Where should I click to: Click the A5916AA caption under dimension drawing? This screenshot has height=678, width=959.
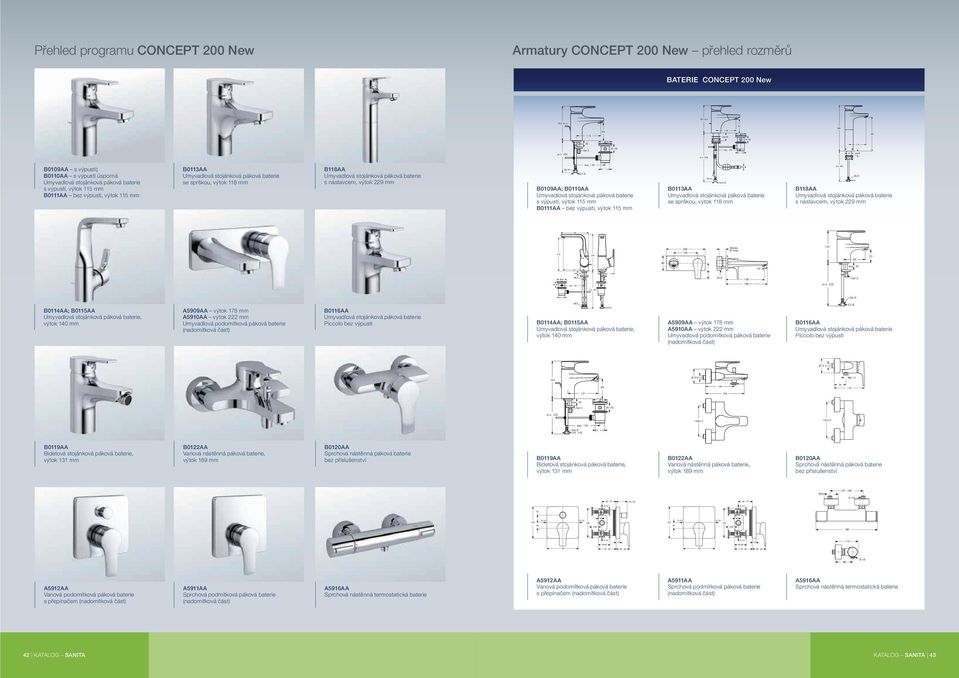(x=846, y=583)
